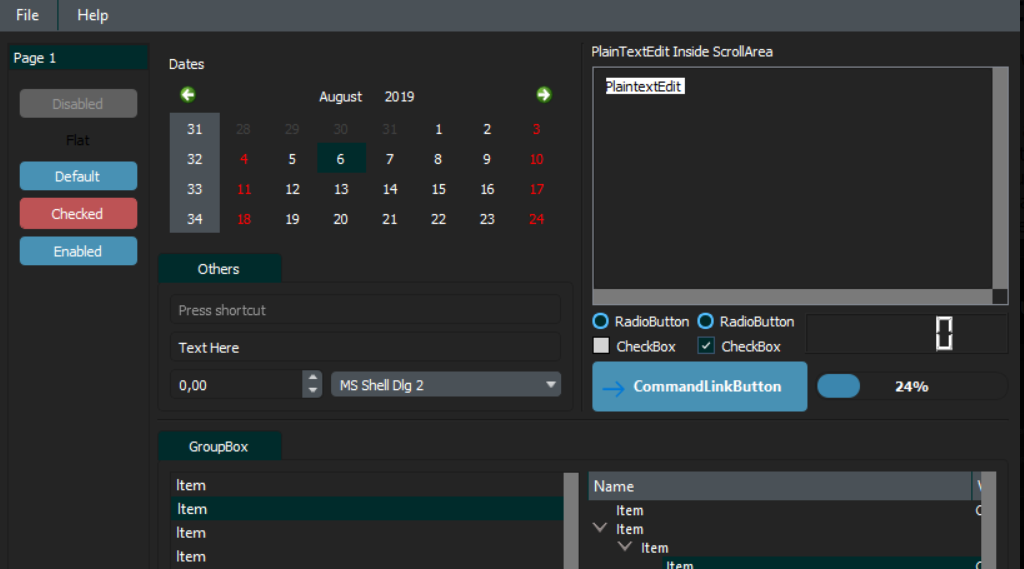Select August 9 in the calendar
This screenshot has width=1024, height=569.
click(487, 159)
